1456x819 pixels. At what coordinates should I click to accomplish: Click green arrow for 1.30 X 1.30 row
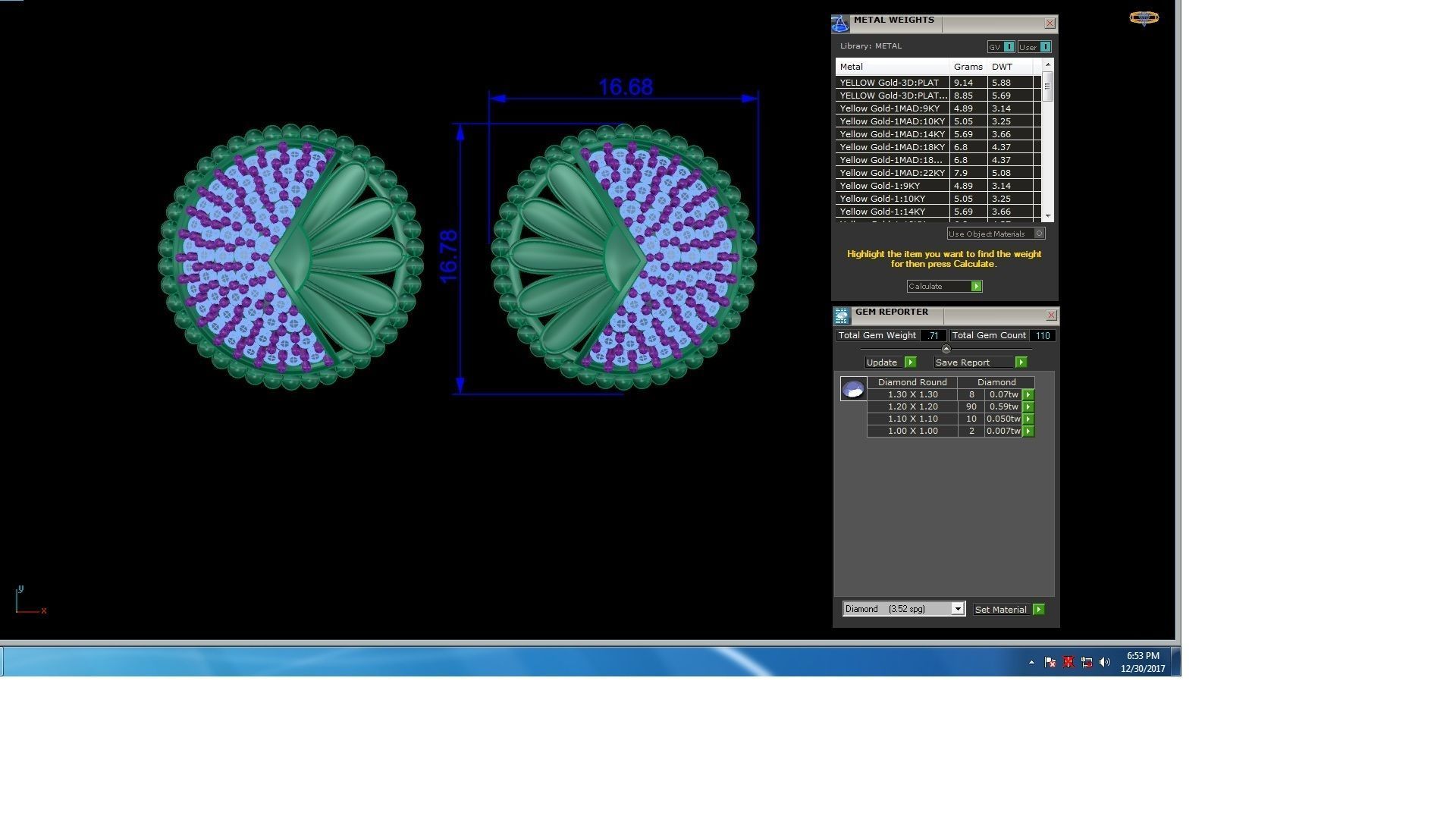[x=1028, y=394]
